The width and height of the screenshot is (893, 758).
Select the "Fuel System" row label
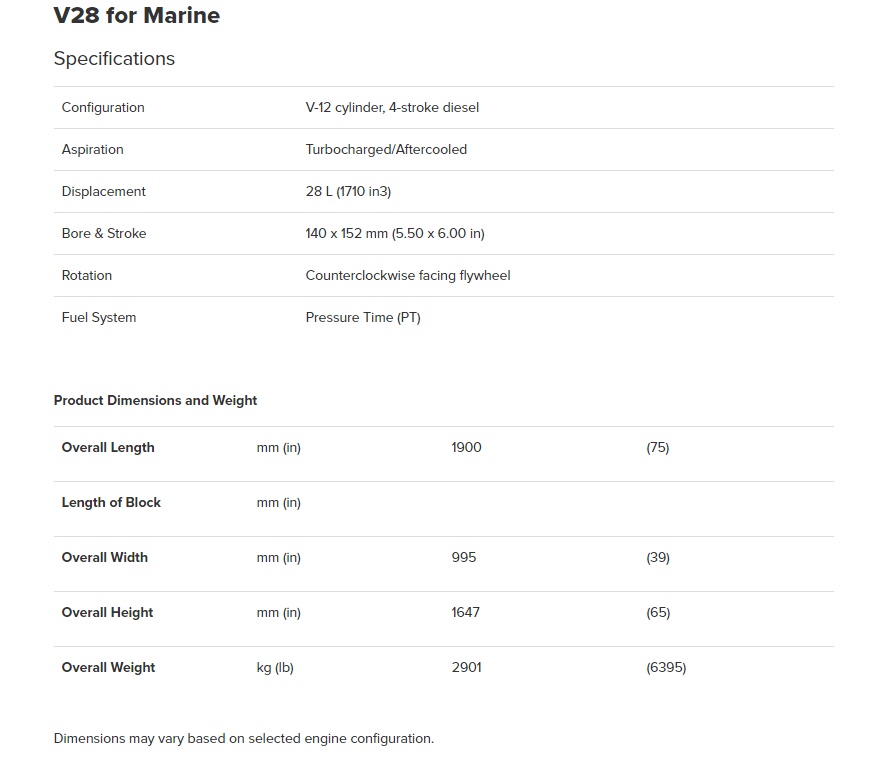[99, 318]
